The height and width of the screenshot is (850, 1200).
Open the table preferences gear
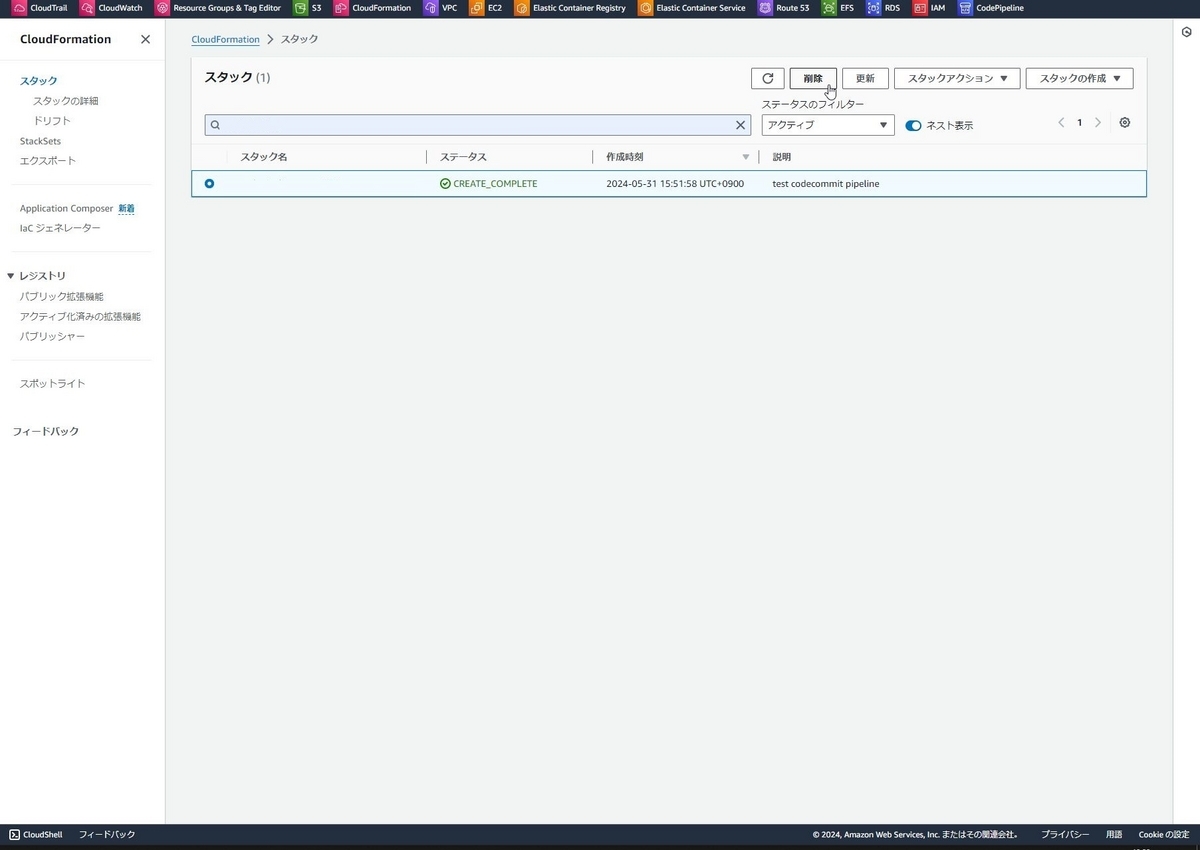[x=1124, y=122]
